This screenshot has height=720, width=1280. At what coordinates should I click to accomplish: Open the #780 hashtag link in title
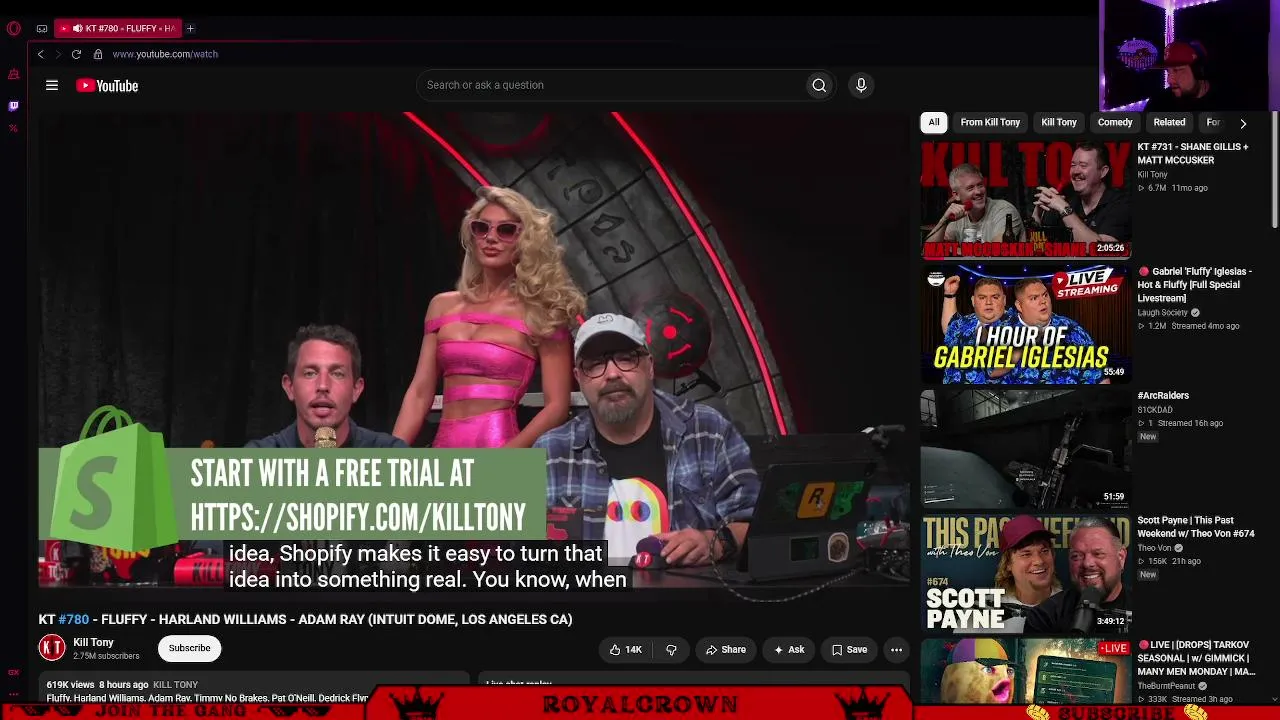point(74,620)
